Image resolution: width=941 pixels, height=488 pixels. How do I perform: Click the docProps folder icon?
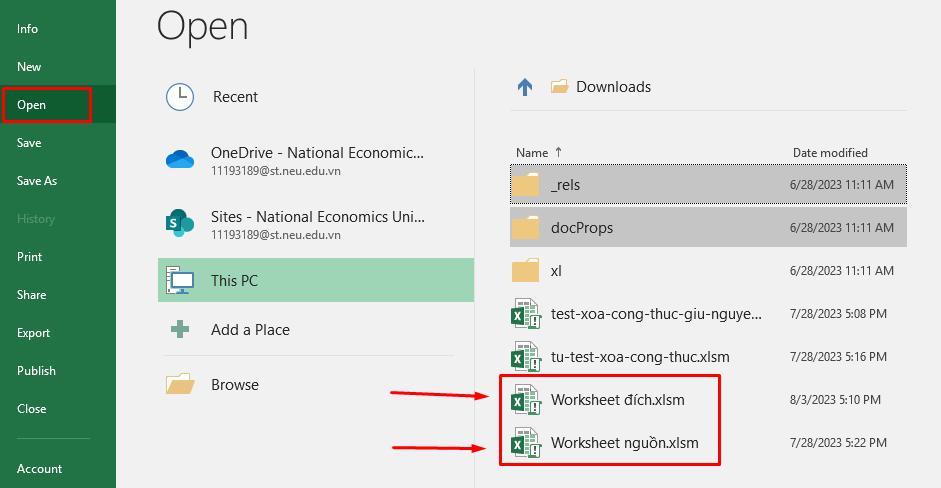pyautogui.click(x=526, y=228)
